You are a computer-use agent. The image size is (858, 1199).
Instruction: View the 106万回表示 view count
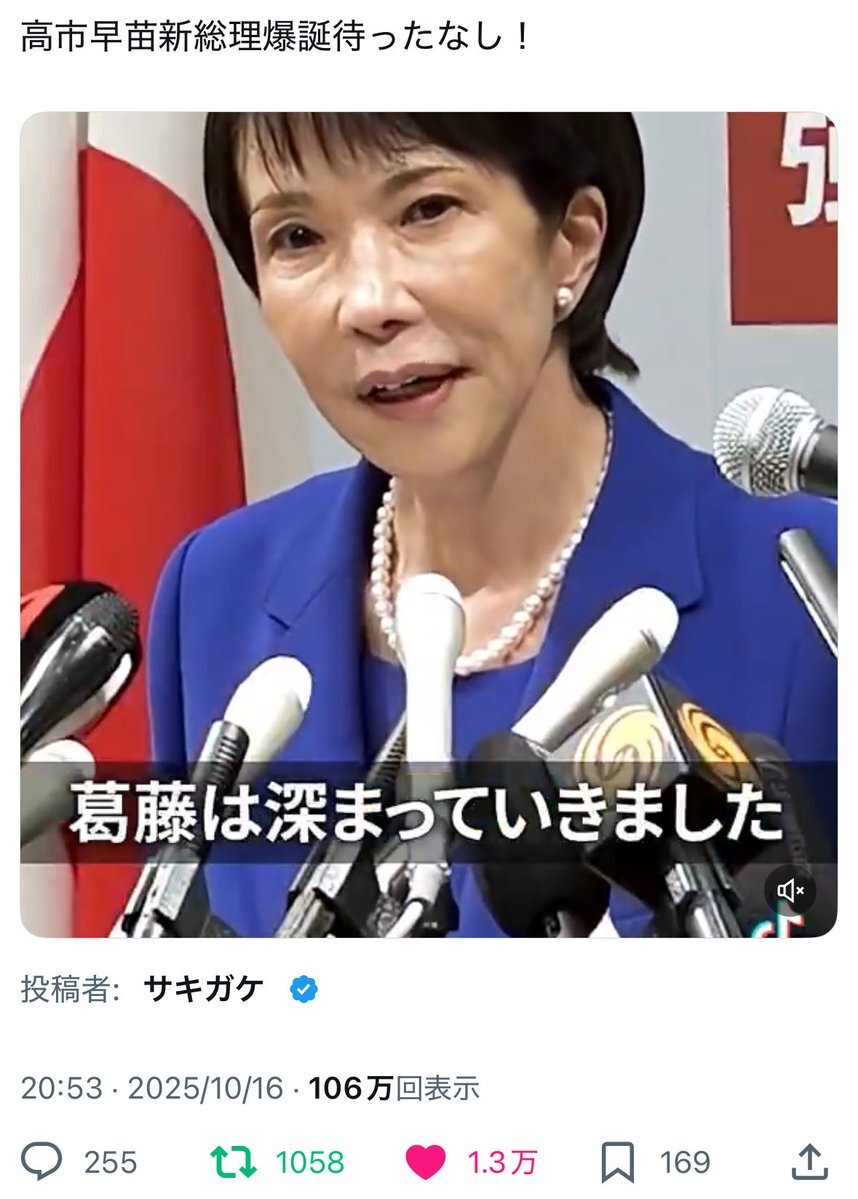point(394,1088)
